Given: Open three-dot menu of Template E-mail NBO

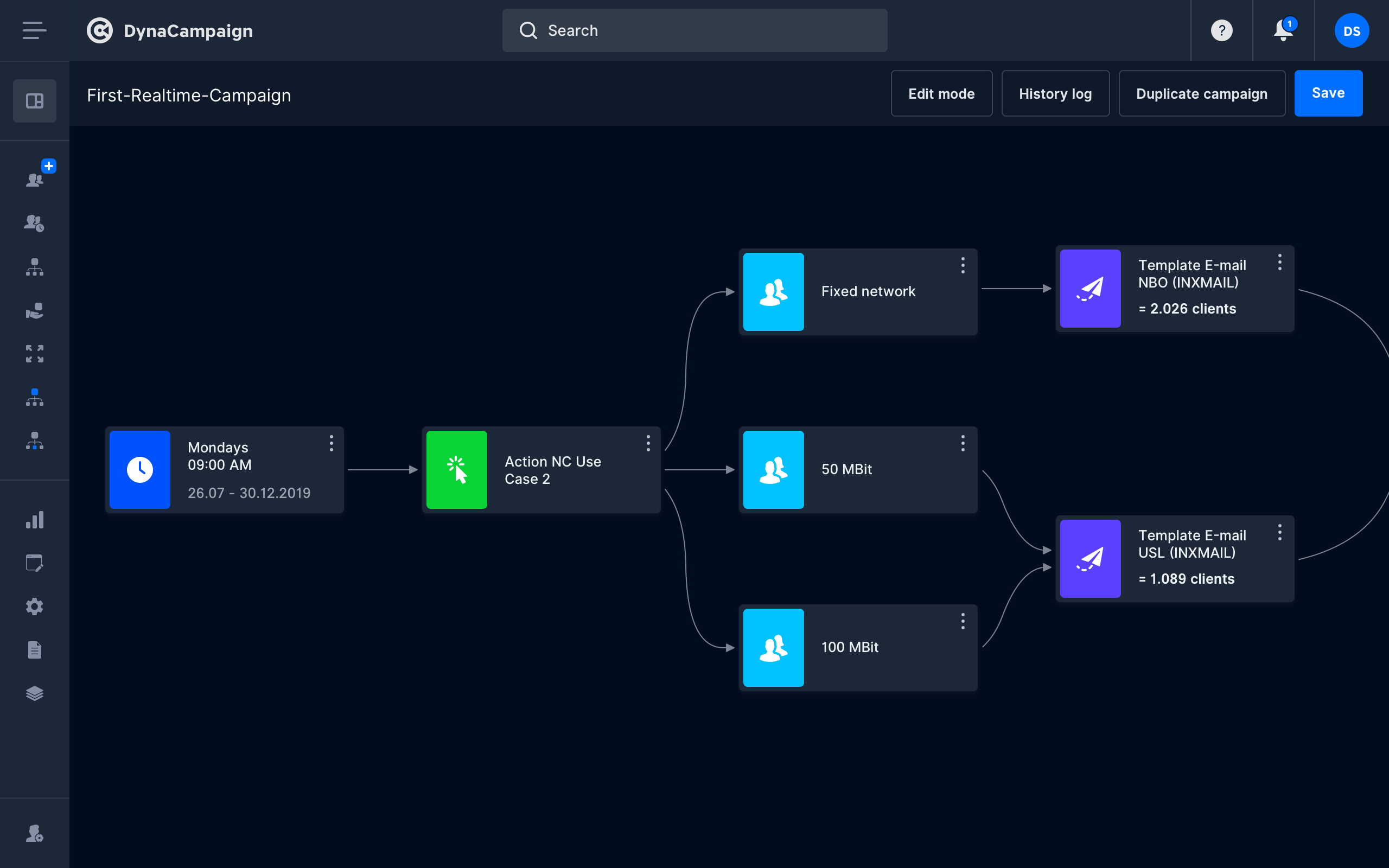Looking at the screenshot, I should pyautogui.click(x=1279, y=263).
